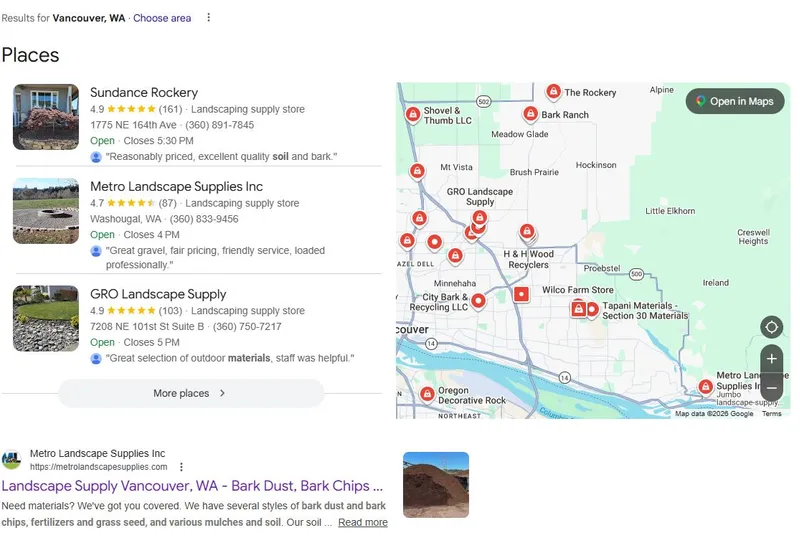The width and height of the screenshot is (800, 543).
Task: Open options menu for metrolandscapesupplies.com result
Action: coord(181,467)
